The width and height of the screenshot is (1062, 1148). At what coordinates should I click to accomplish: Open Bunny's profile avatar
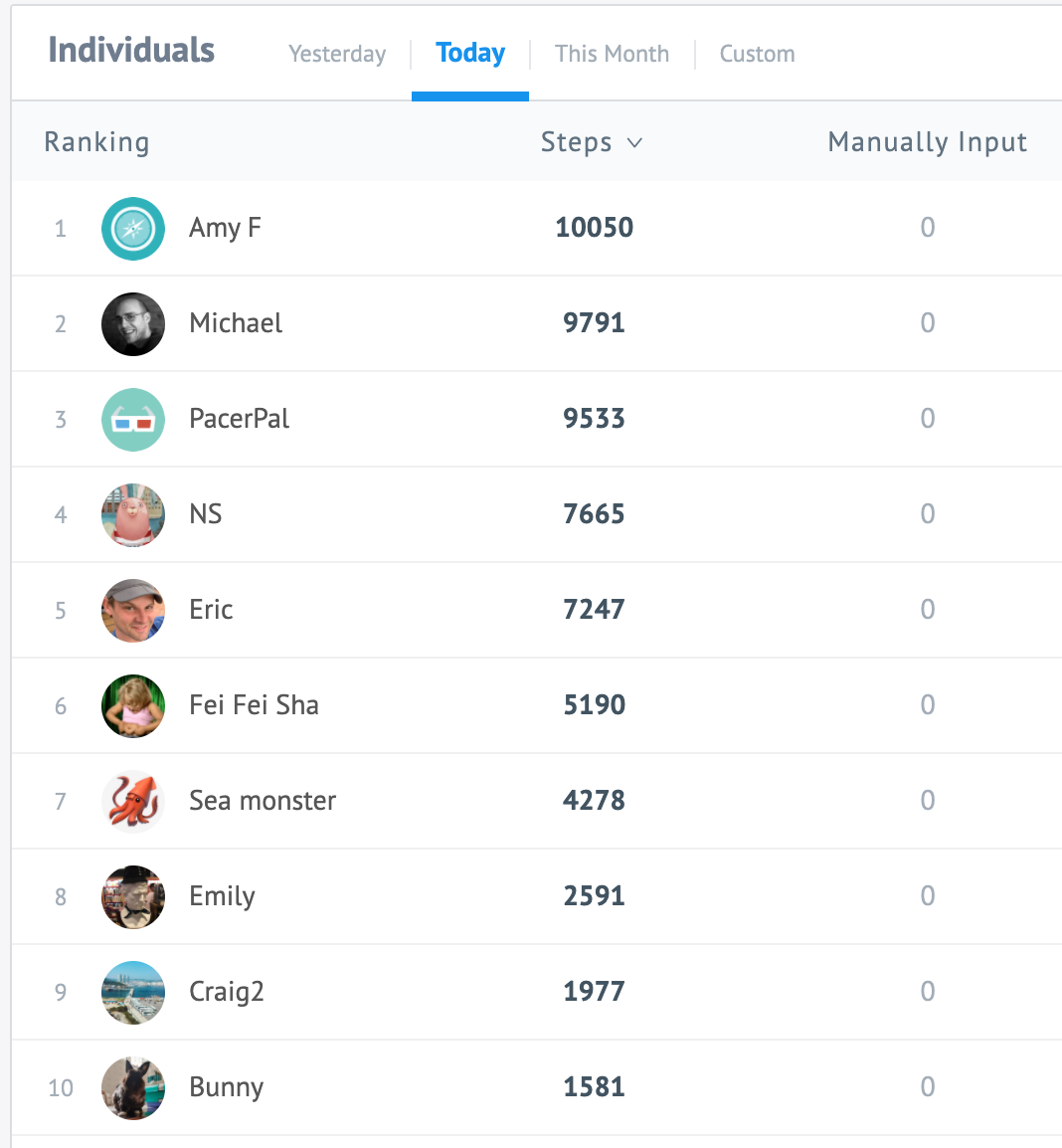pos(133,1088)
